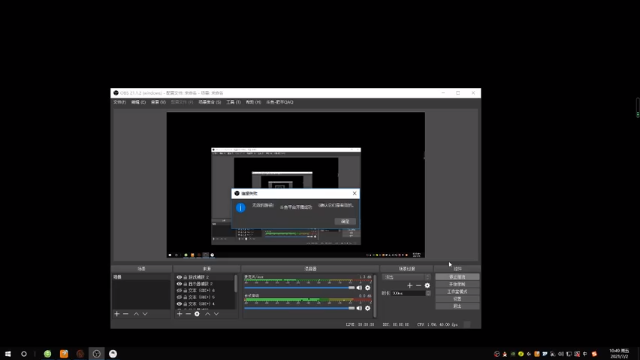640x360 pixels.
Task: Toggle visibility of 文本 (GDI+) 5 source
Action: pyautogui.click(x=179, y=297)
